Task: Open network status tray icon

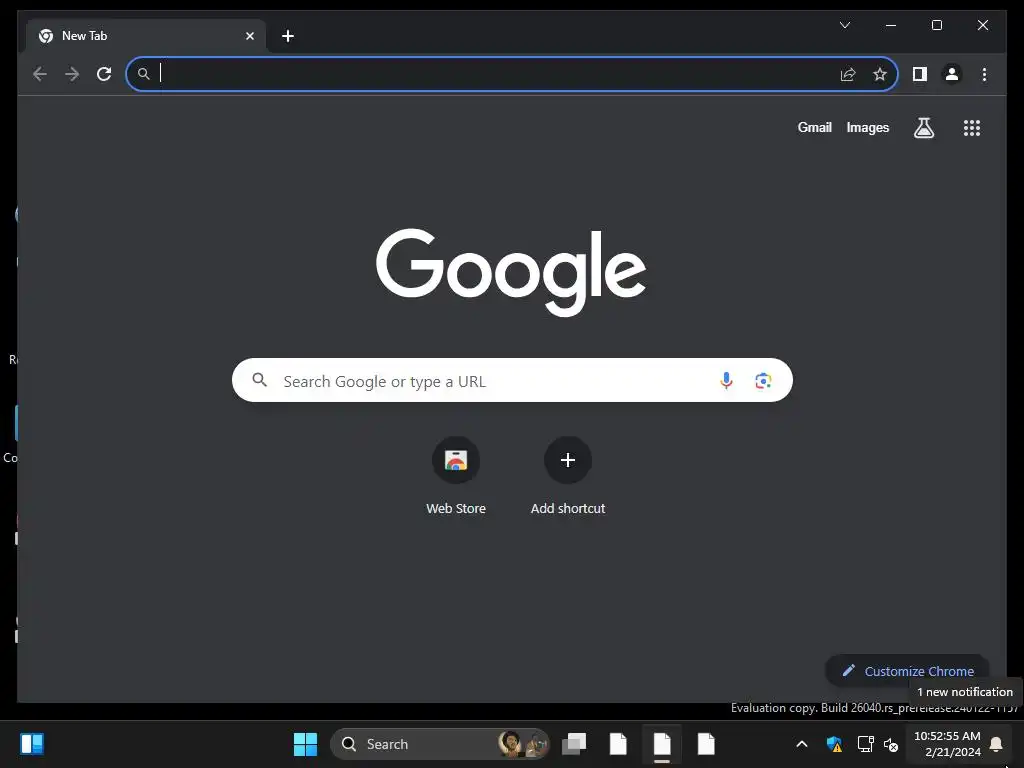Action: [865, 744]
